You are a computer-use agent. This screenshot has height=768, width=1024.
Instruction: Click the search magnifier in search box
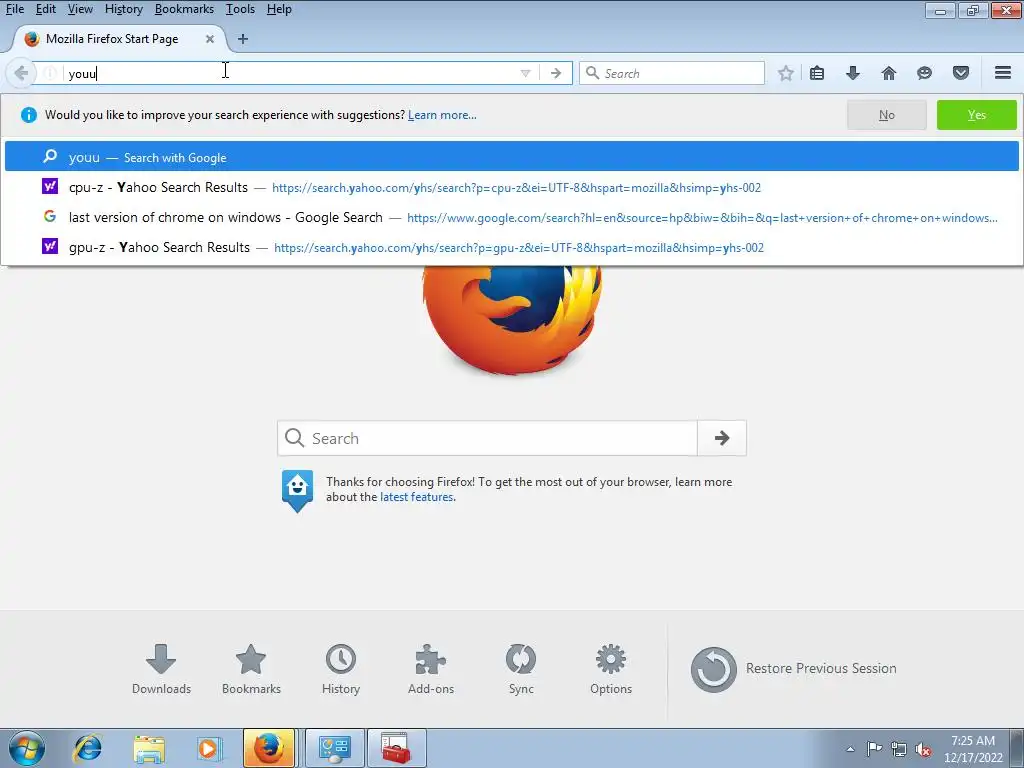click(592, 73)
